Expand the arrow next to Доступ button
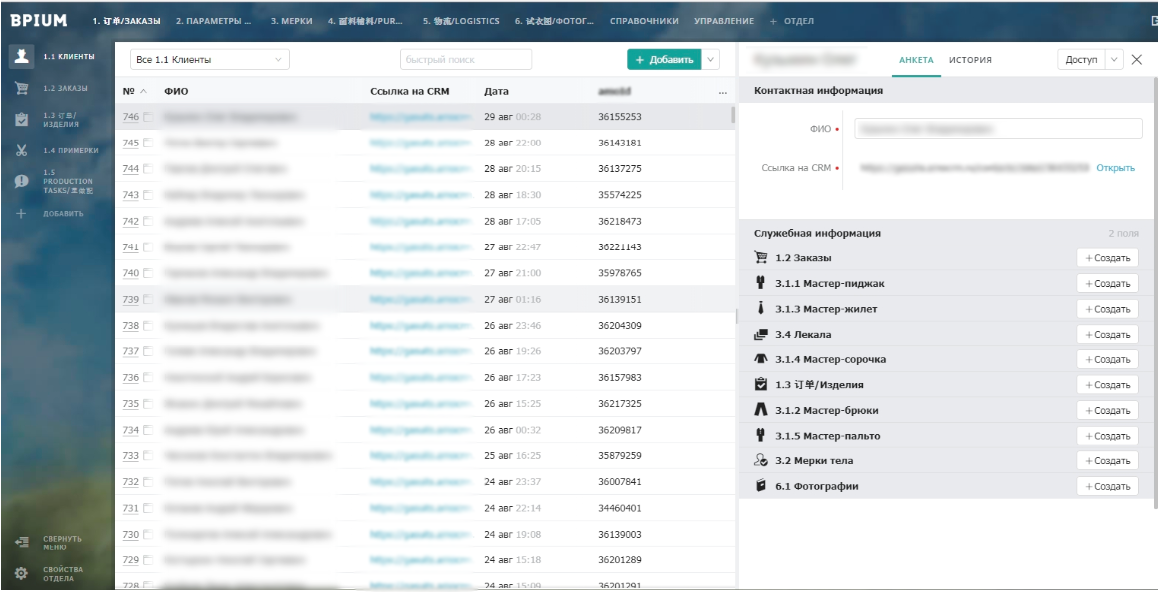The image size is (1159, 592). (x=1115, y=60)
